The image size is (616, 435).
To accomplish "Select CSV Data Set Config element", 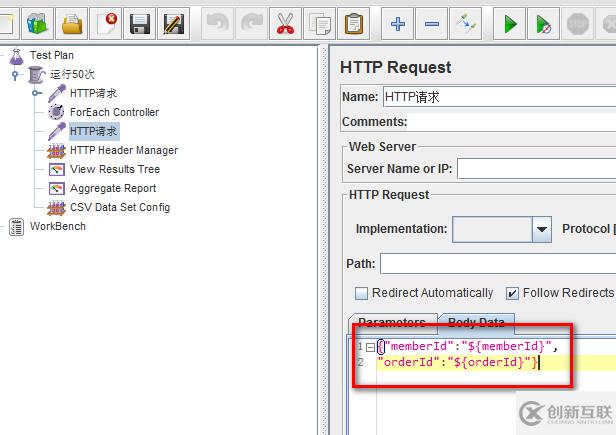I will coord(120,207).
